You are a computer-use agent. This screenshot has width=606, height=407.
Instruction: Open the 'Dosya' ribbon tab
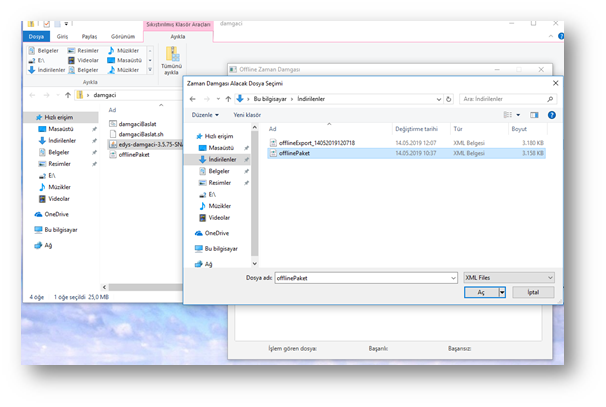(37, 33)
